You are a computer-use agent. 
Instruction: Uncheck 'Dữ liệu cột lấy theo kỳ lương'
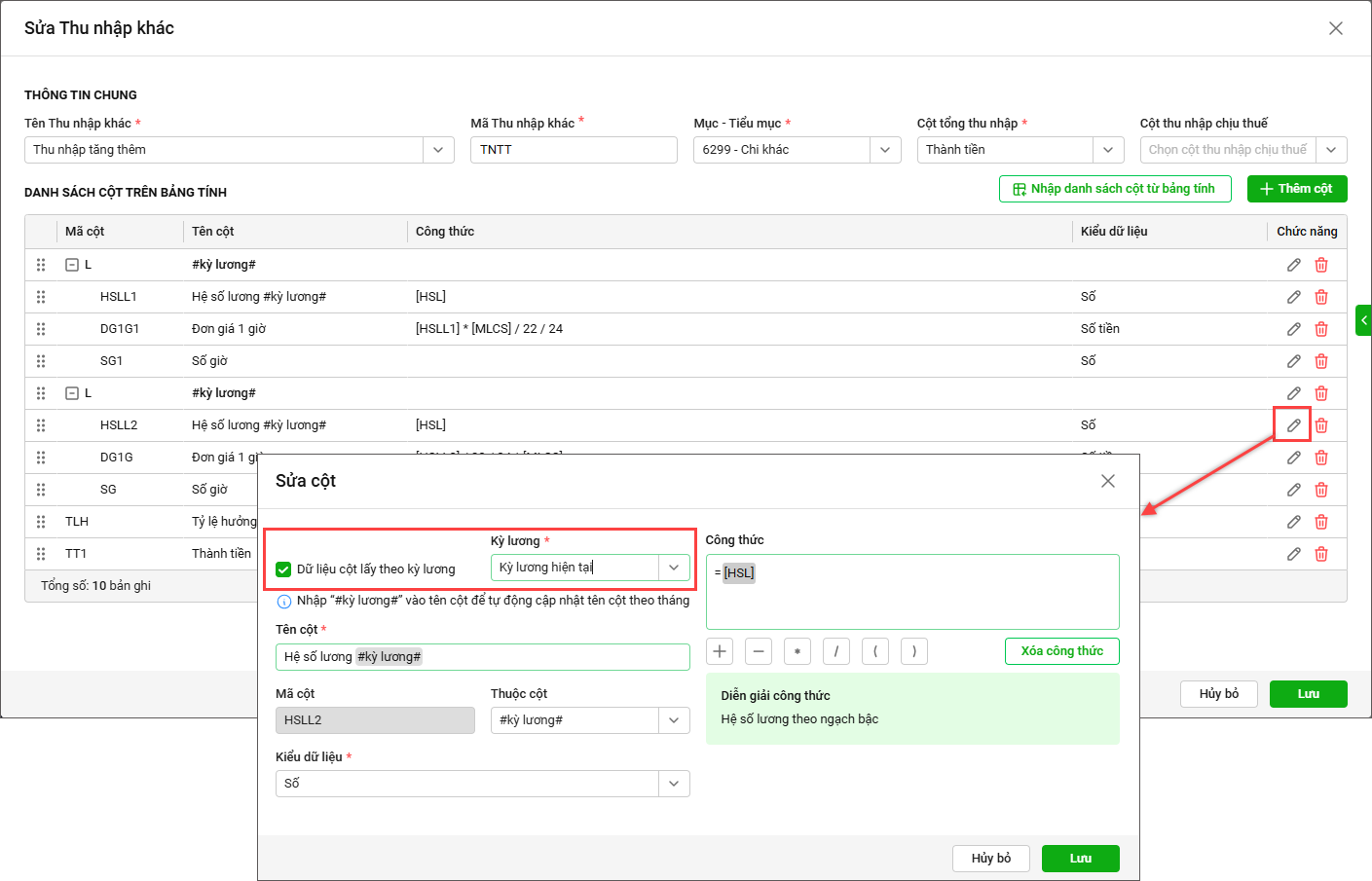click(283, 569)
